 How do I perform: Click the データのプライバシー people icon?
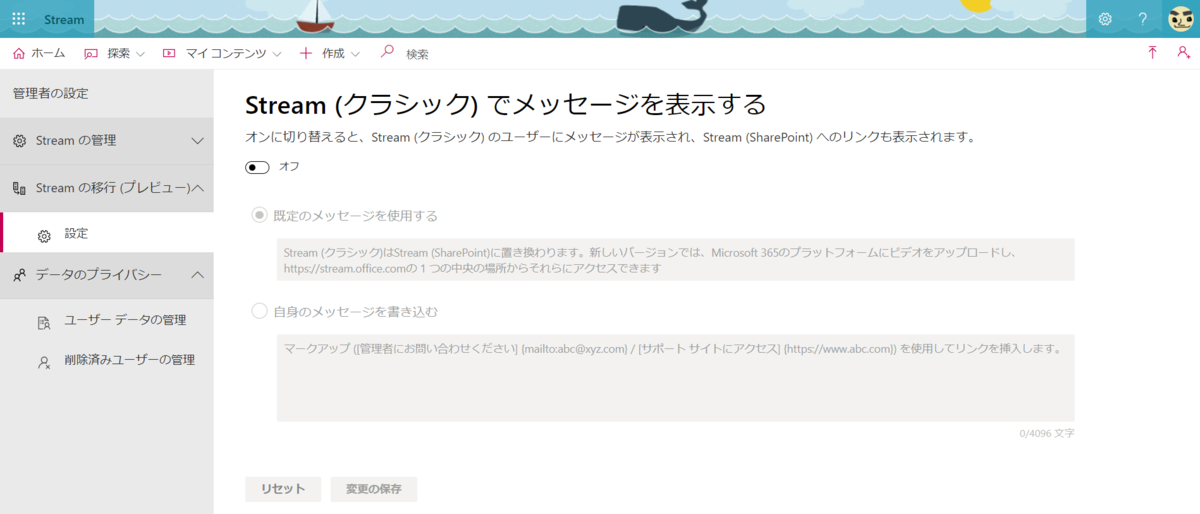coord(19,275)
